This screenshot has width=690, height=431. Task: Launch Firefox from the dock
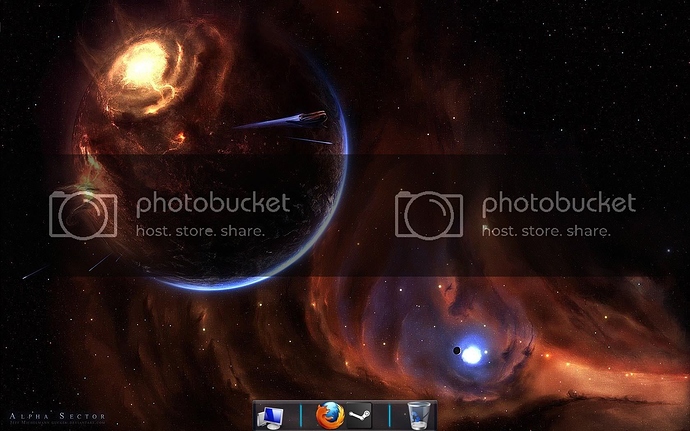330,415
